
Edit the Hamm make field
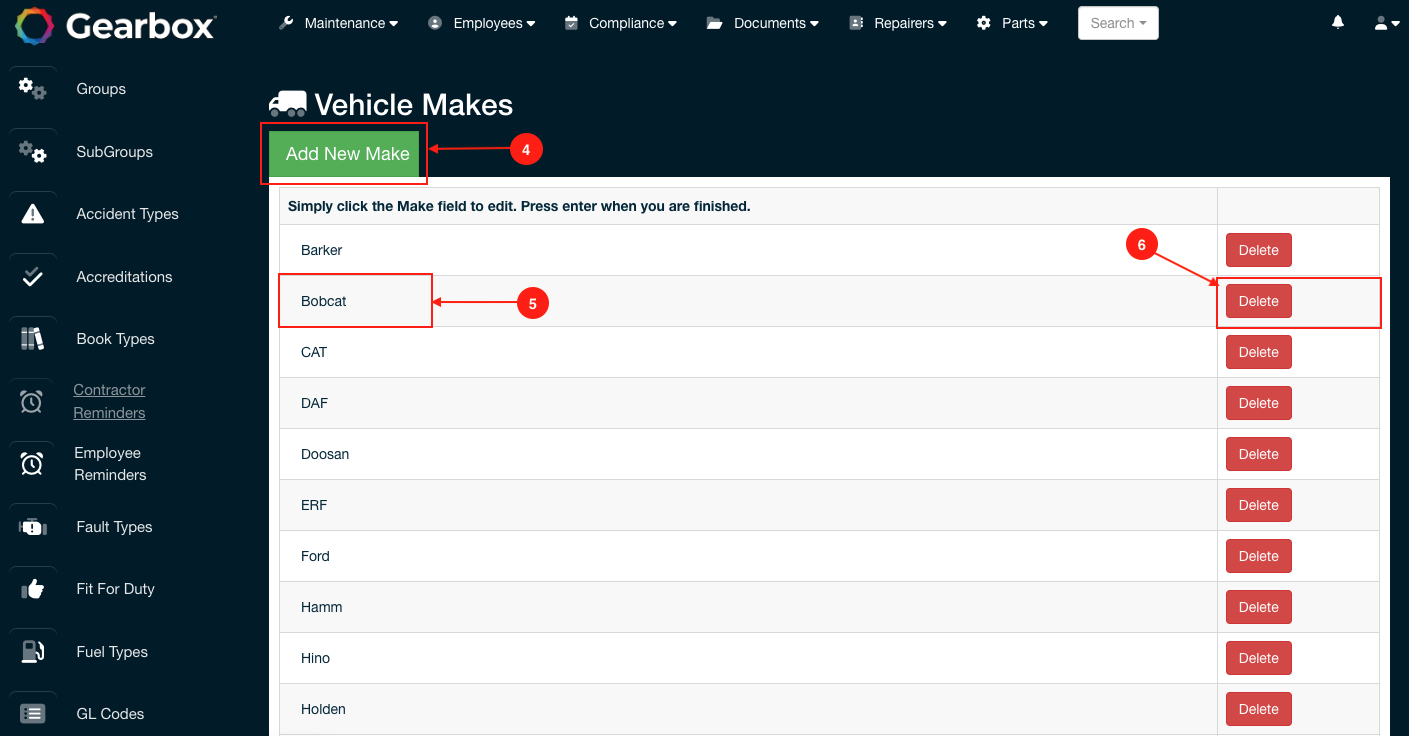[748, 607]
